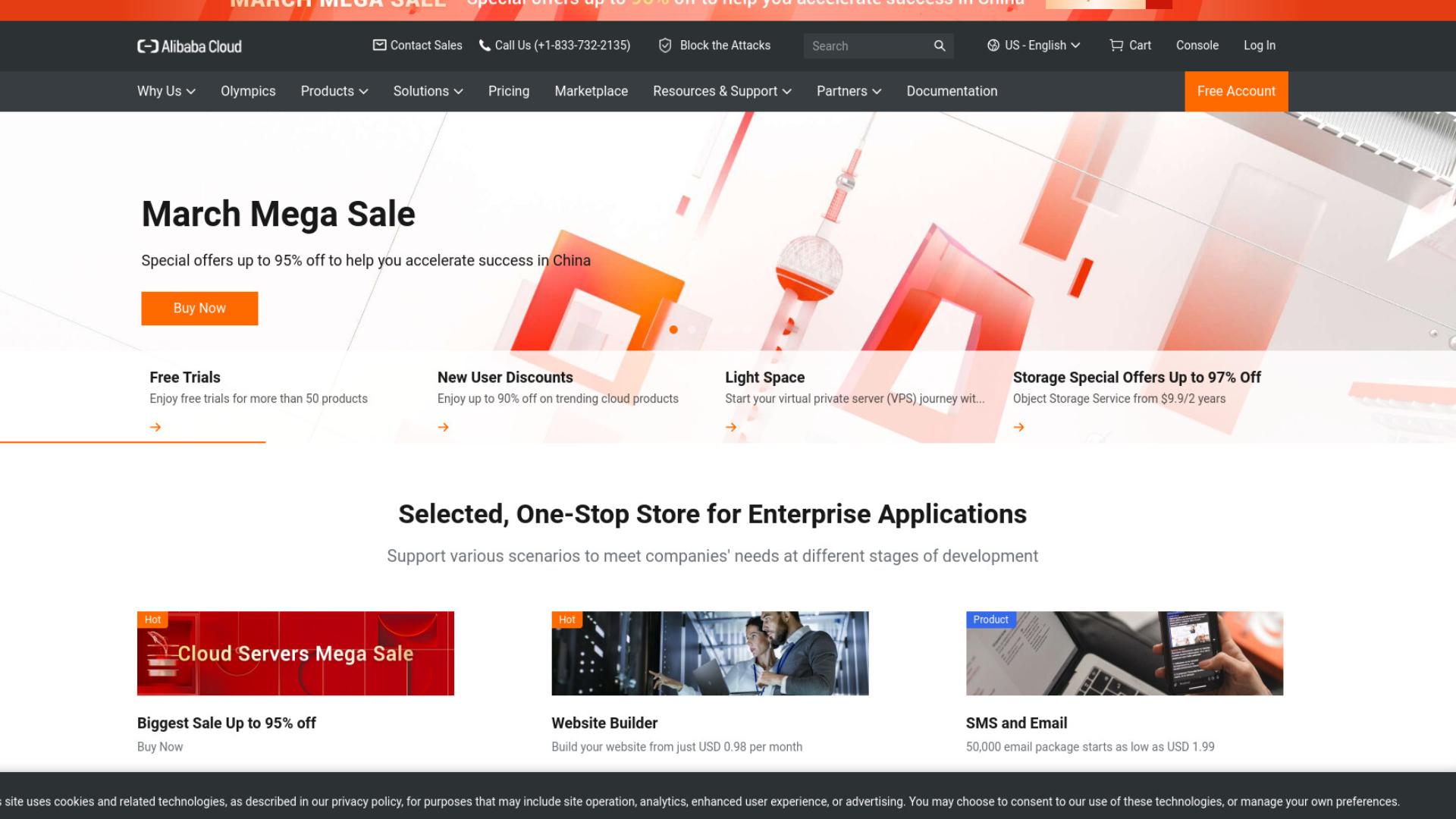Screen dimensions: 1456x819
Task: Open the US - English language dropdown
Action: [x=1034, y=45]
